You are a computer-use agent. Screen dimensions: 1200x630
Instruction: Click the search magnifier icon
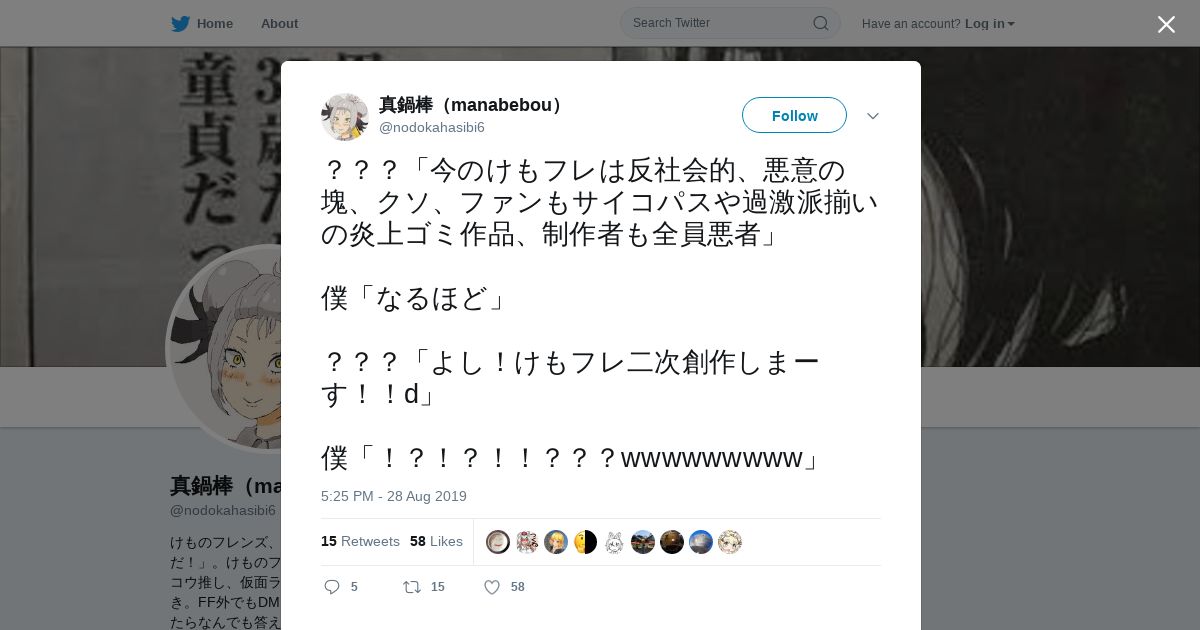click(820, 23)
